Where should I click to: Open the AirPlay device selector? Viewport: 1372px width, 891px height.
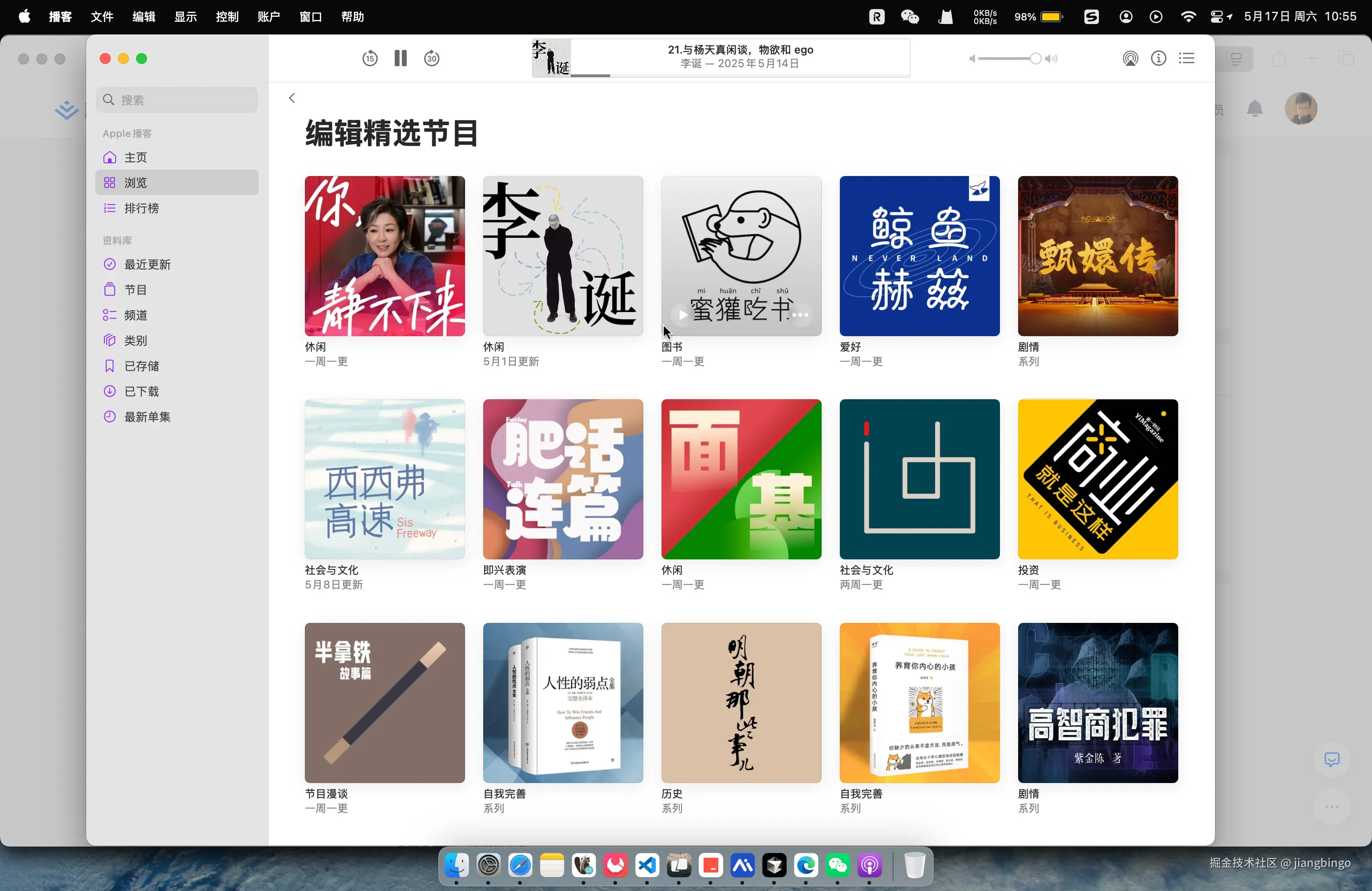[1131, 58]
